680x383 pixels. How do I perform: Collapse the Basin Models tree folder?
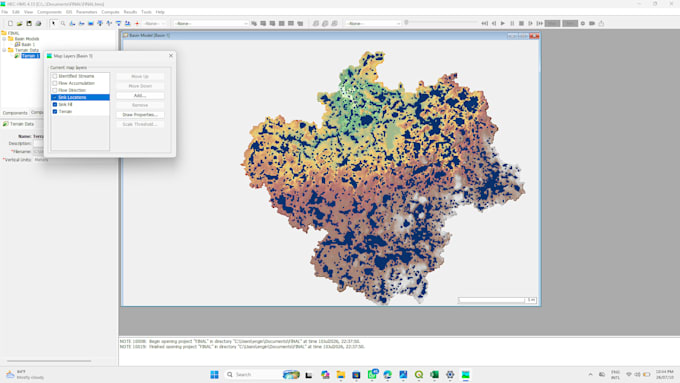pyautogui.click(x=4, y=39)
